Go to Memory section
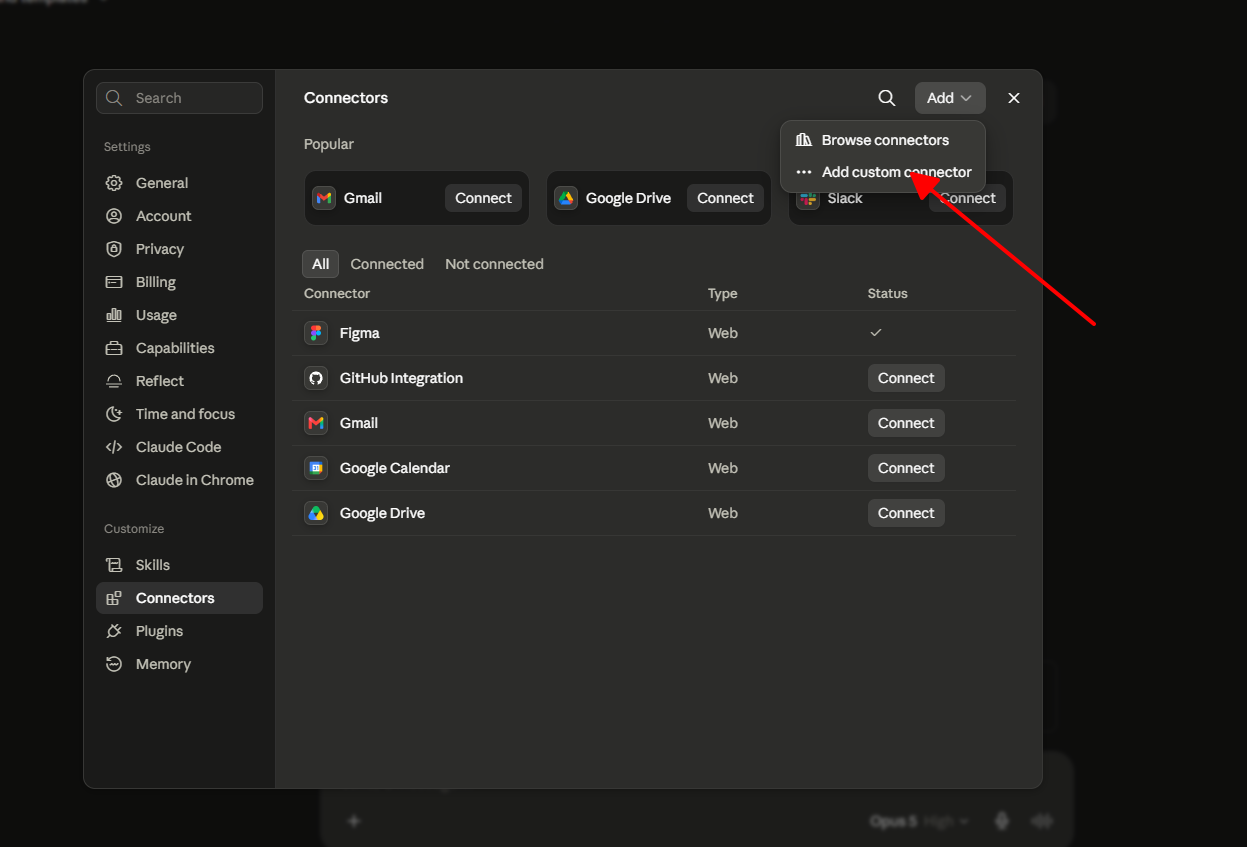Screen dimensions: 1247x847 click(x=180, y=664)
